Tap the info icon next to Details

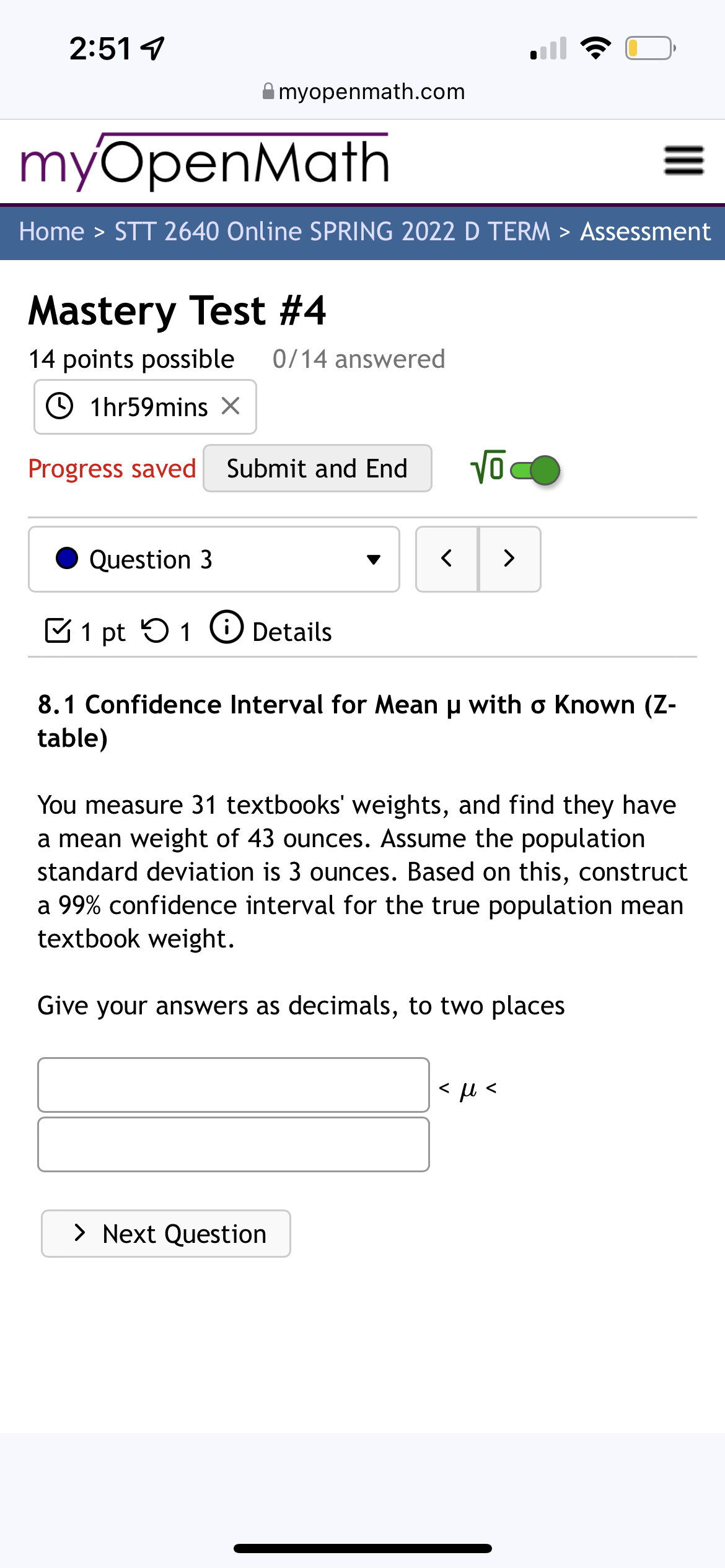pos(227,629)
